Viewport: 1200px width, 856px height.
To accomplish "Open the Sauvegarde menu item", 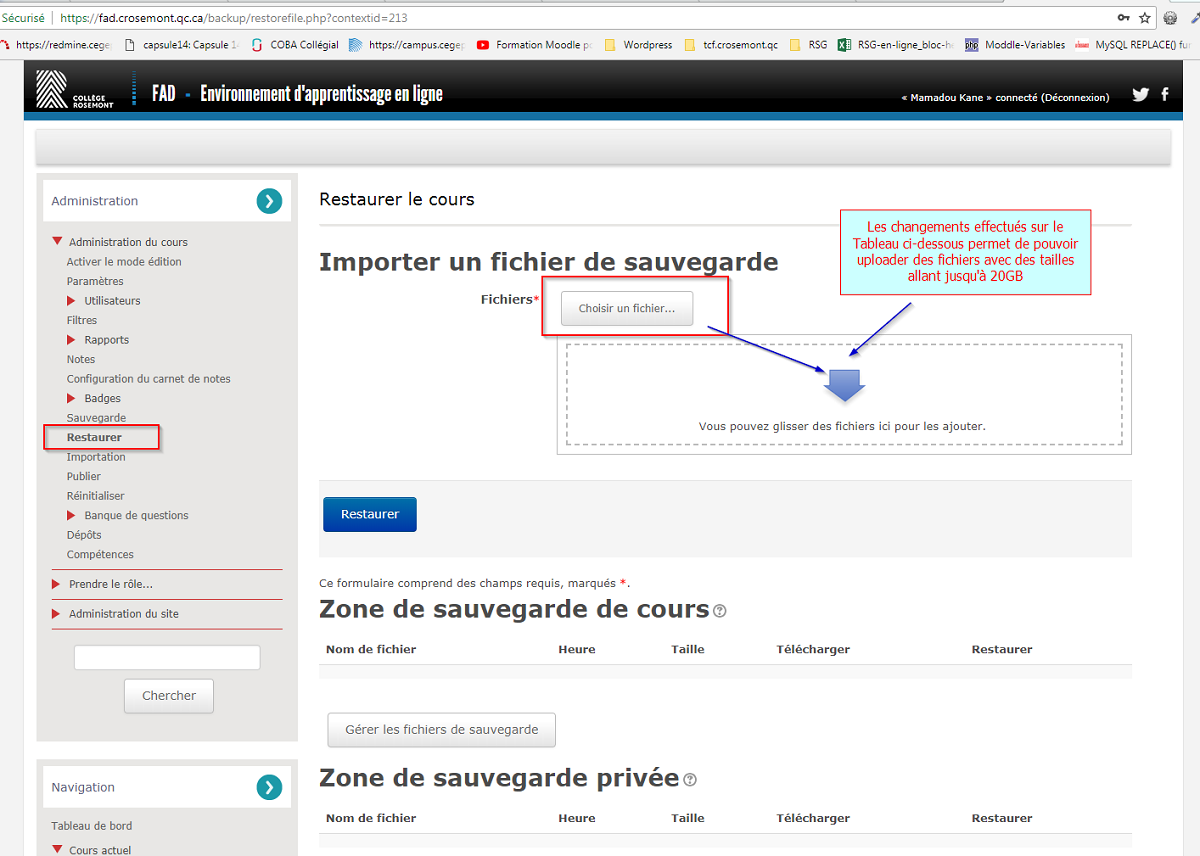I will click(96, 418).
